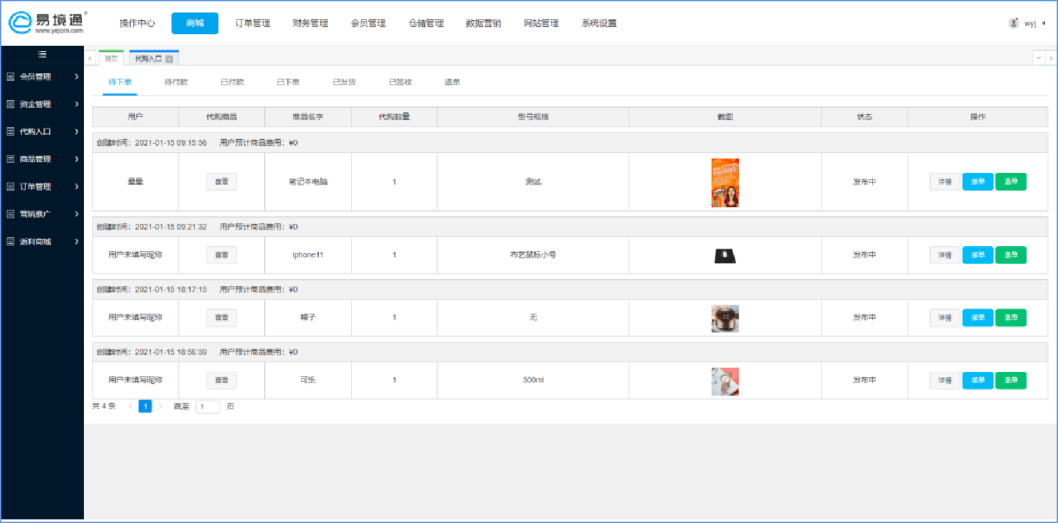1058x523 pixels.
Task: Select the 已发货 status tab
Action: tap(344, 82)
